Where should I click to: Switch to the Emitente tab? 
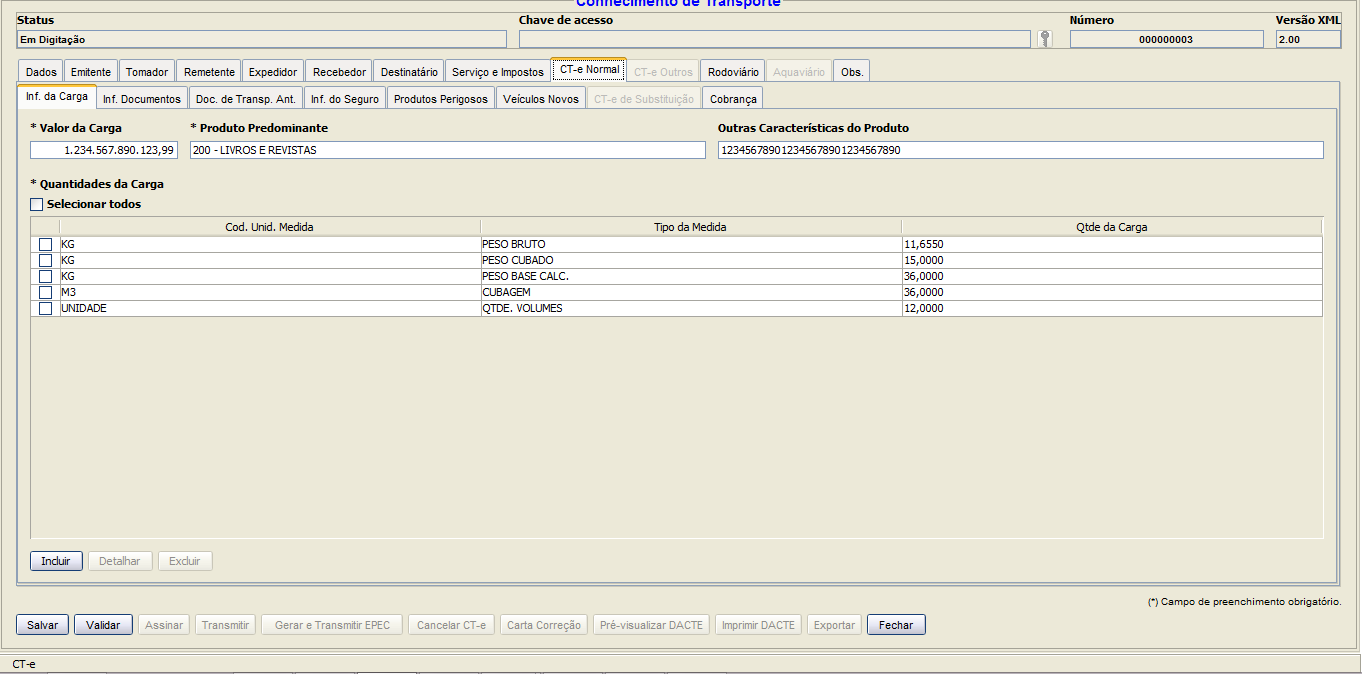[x=91, y=72]
